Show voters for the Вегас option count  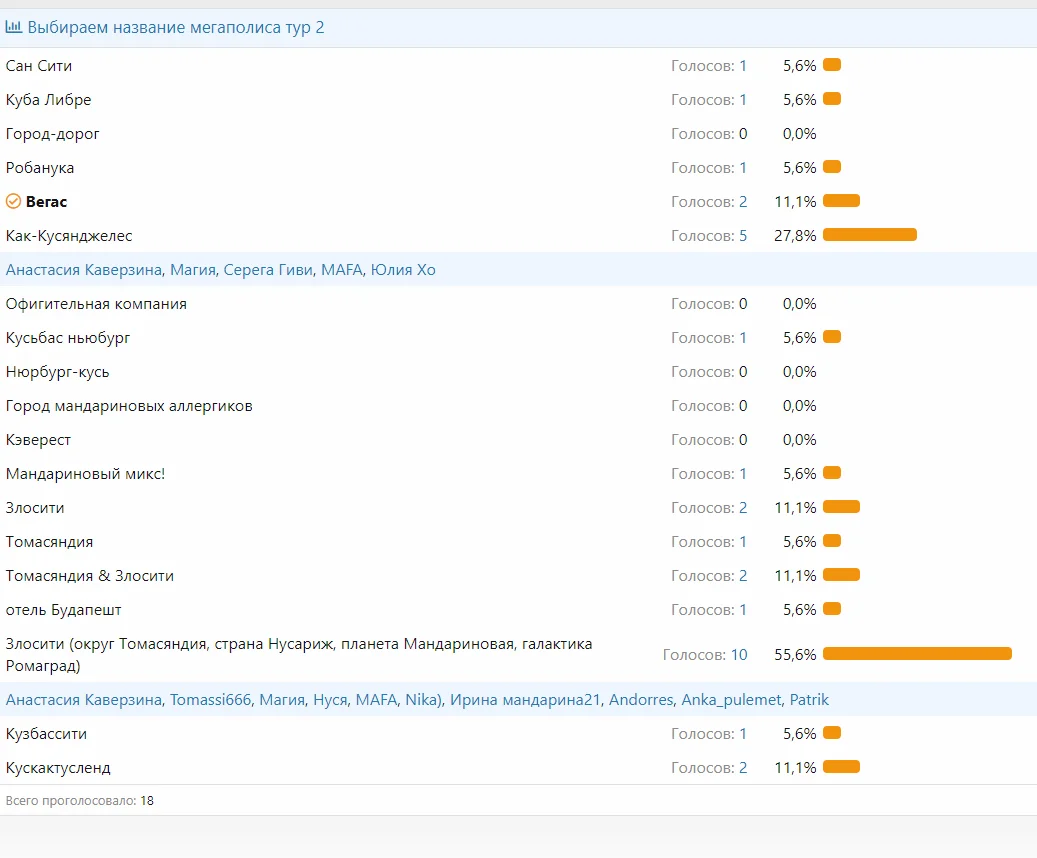tap(742, 202)
